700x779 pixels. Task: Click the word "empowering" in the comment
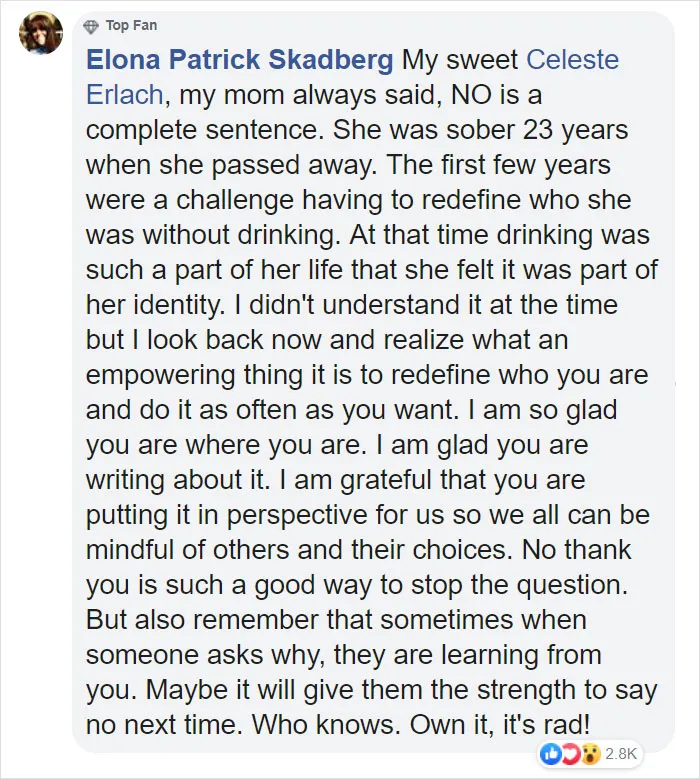160,375
